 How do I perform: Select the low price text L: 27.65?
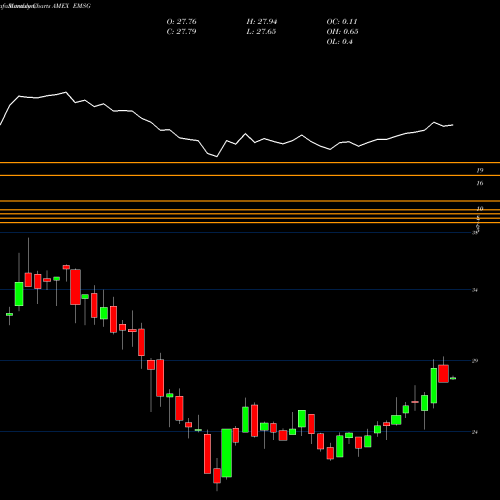coord(261,32)
